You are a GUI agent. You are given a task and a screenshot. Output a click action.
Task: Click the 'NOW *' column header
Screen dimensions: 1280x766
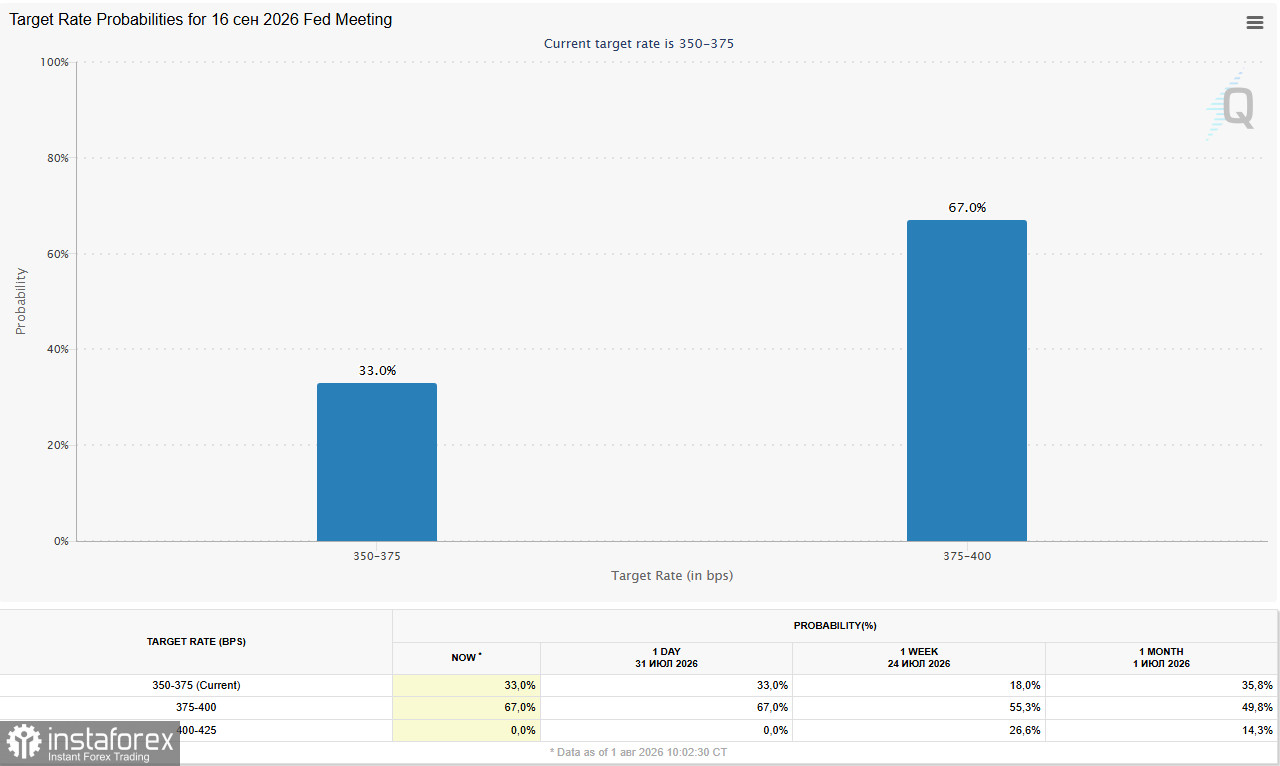point(466,658)
